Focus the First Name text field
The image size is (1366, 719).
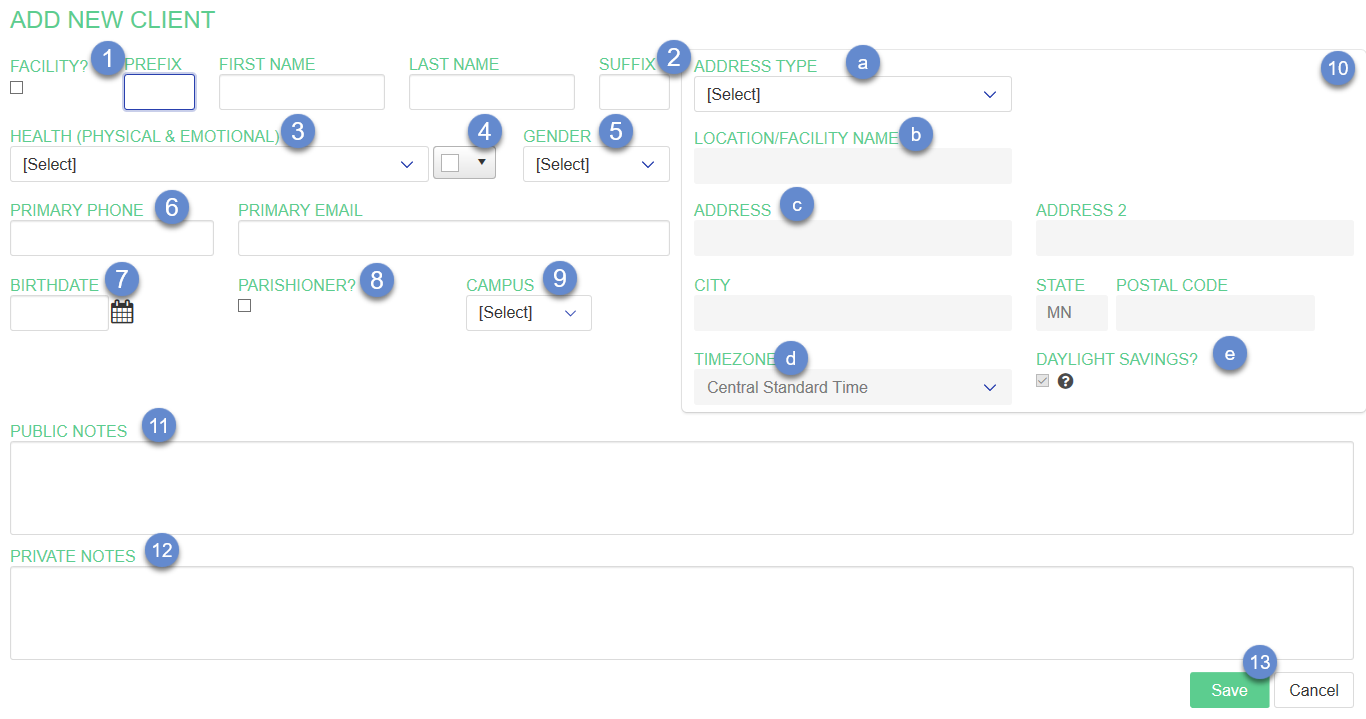(x=301, y=92)
